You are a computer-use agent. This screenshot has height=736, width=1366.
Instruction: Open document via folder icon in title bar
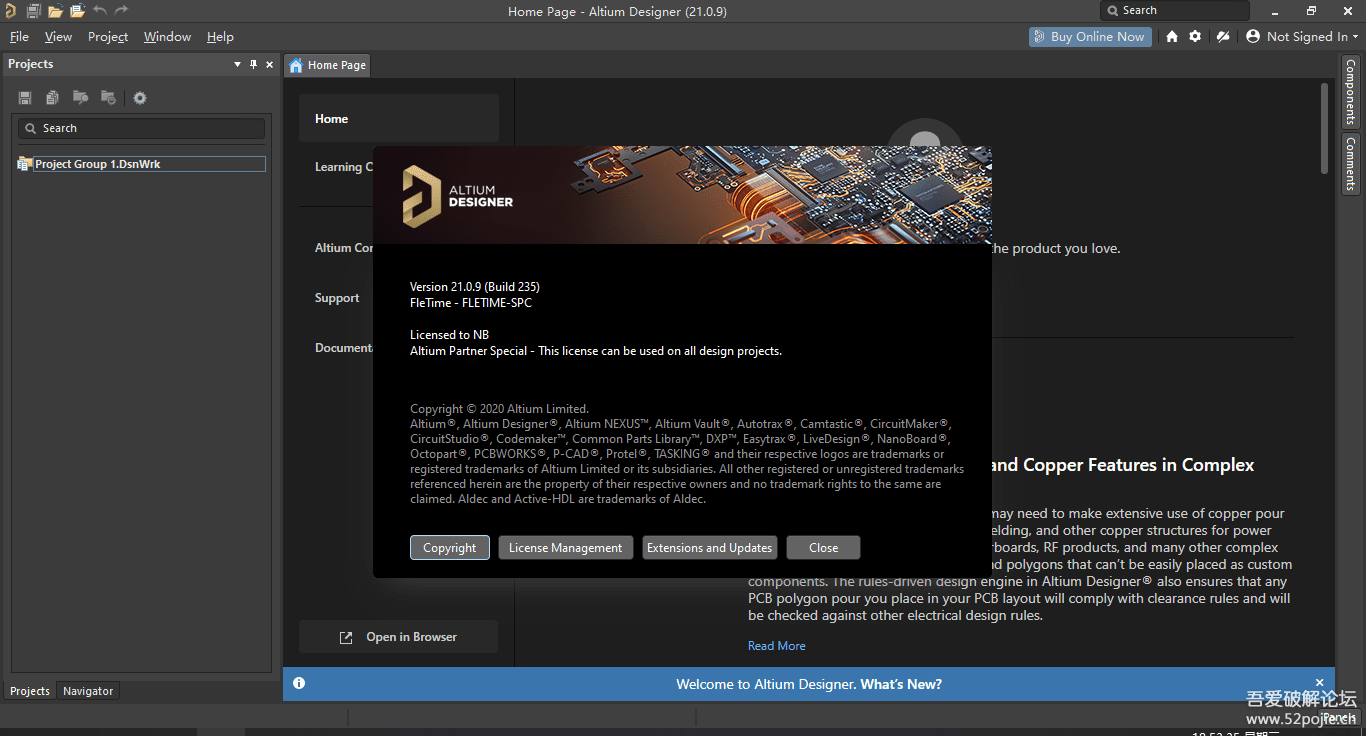55,11
